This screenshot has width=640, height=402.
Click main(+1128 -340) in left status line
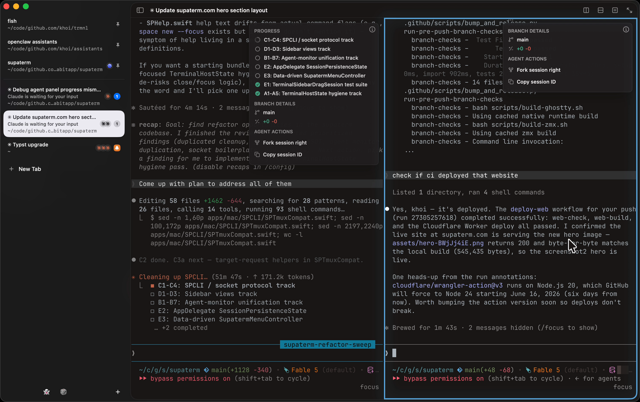241,370
